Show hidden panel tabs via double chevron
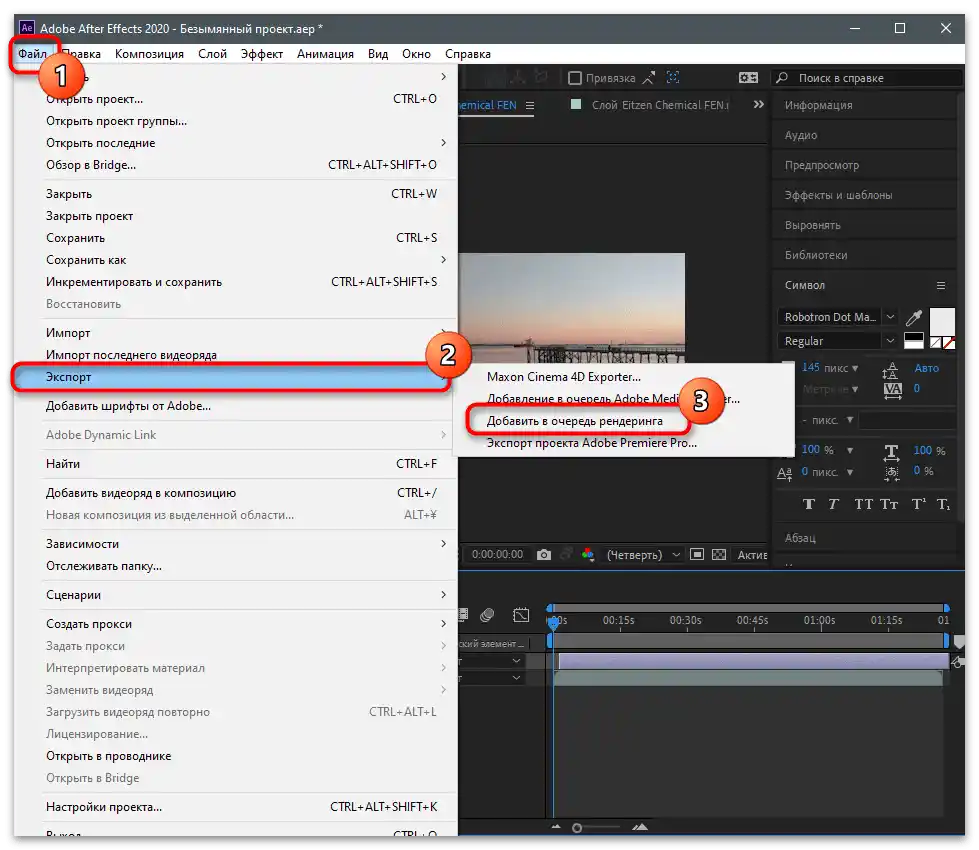 pyautogui.click(x=759, y=105)
